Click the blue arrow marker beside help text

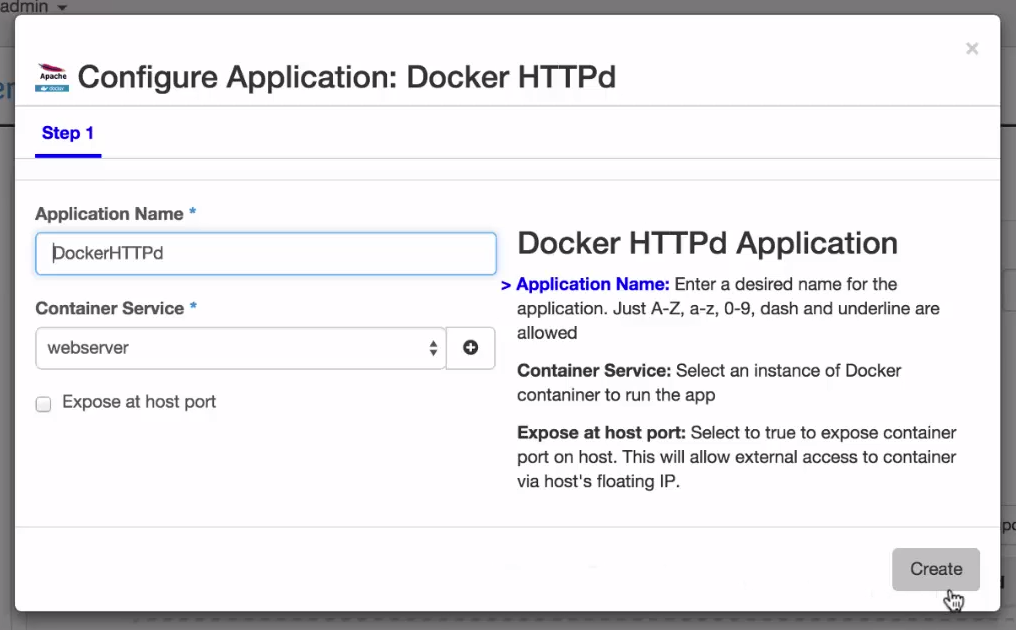(506, 285)
